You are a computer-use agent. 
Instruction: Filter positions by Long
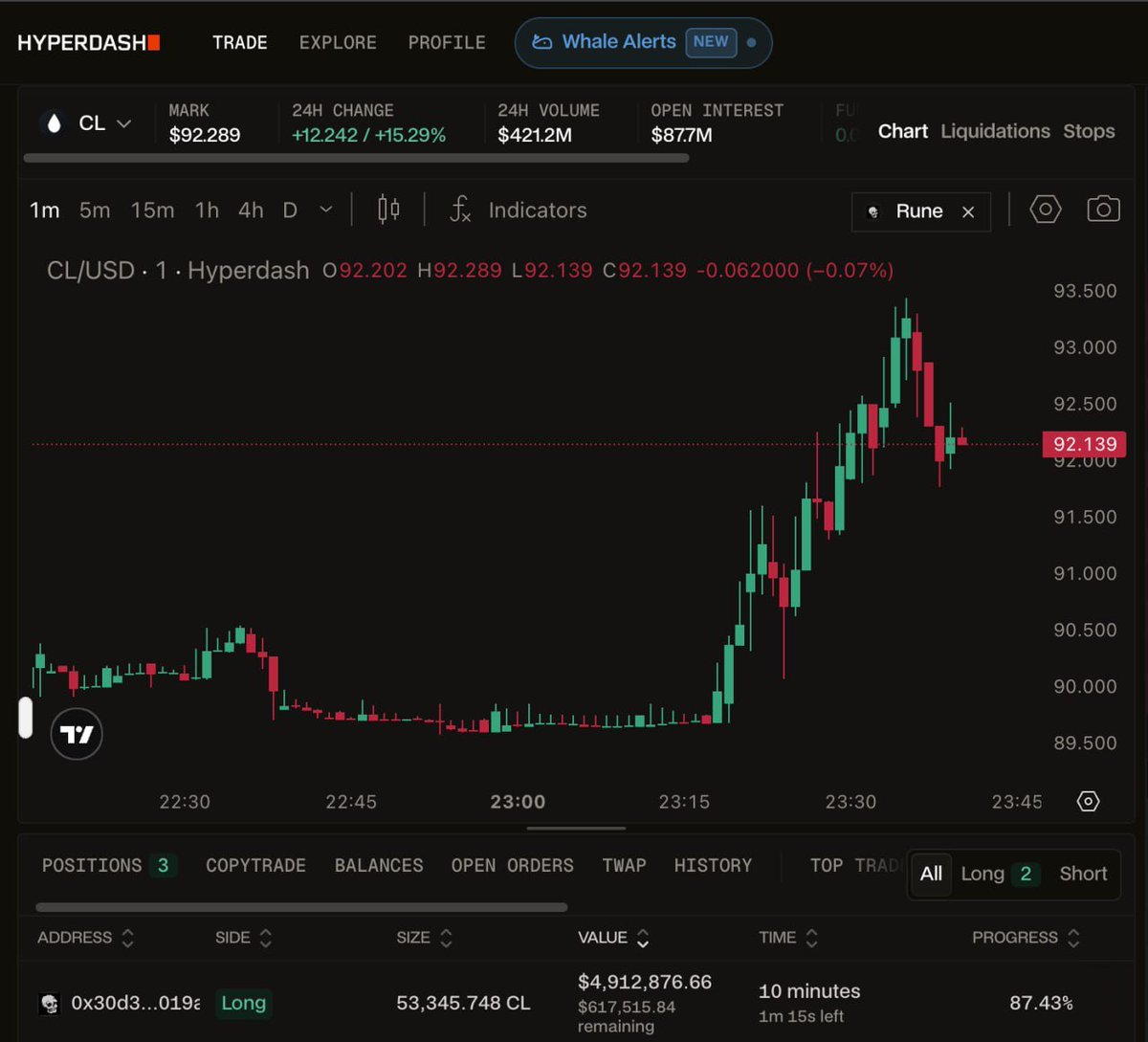click(x=1000, y=874)
